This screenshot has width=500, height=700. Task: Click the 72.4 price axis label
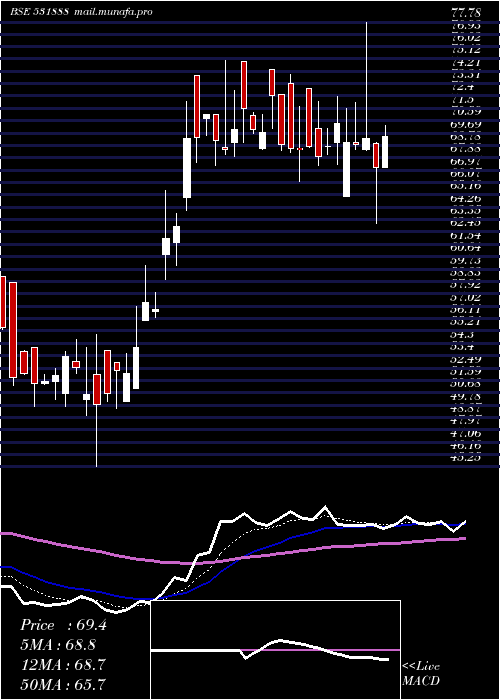click(x=463, y=87)
